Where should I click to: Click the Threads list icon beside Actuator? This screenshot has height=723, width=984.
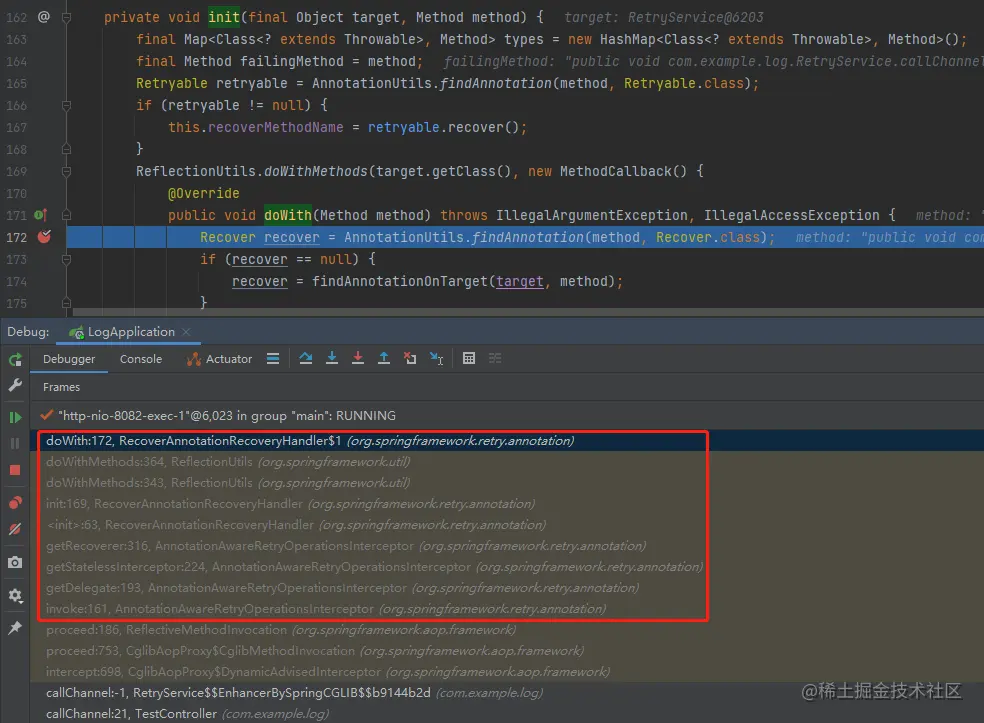pyautogui.click(x=273, y=358)
